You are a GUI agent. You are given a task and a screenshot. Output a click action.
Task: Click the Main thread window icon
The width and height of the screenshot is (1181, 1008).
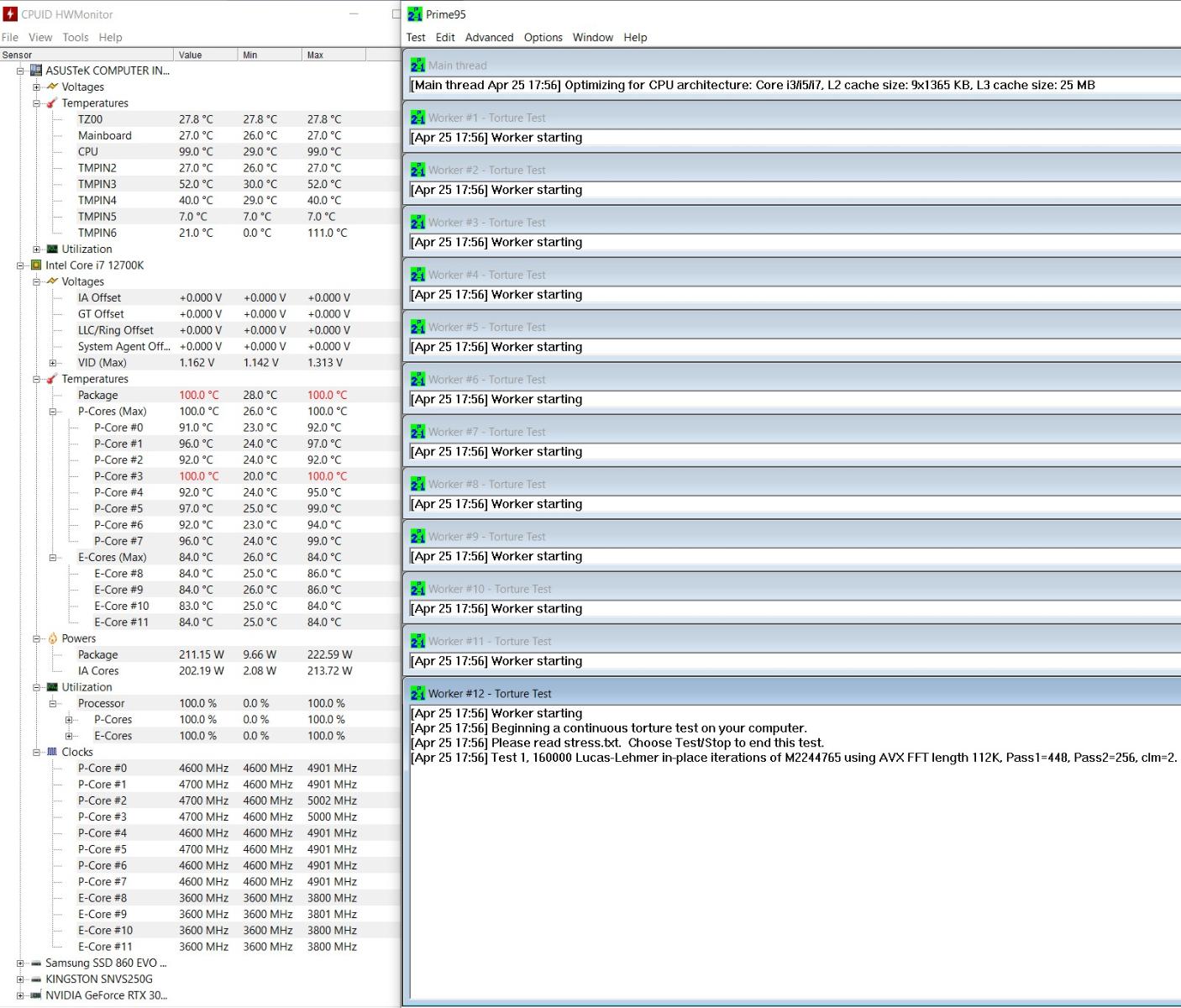(418, 65)
